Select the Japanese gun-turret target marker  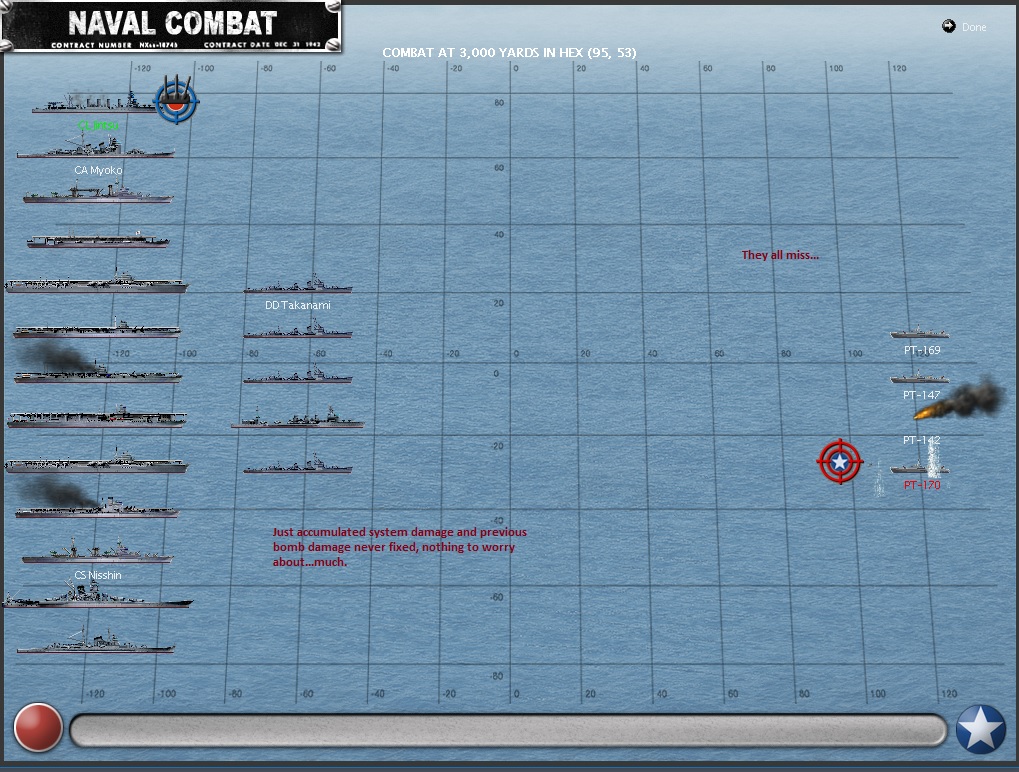176,99
